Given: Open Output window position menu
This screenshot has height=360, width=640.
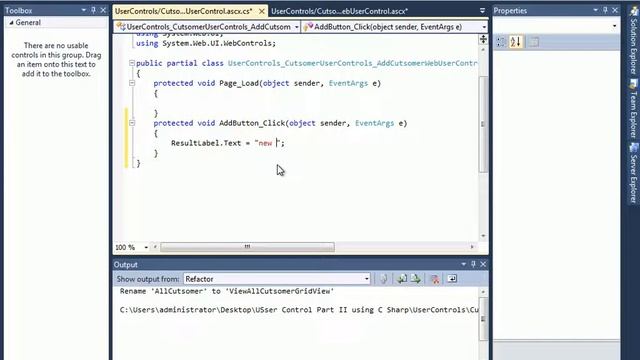Looking at the screenshot, I should (x=463, y=264).
